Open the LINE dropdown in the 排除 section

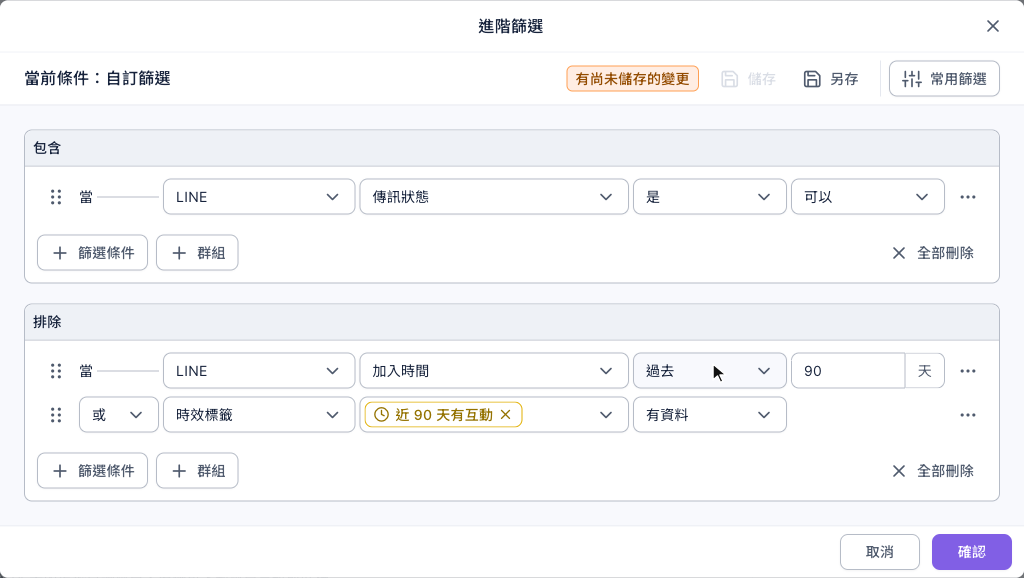tap(259, 370)
